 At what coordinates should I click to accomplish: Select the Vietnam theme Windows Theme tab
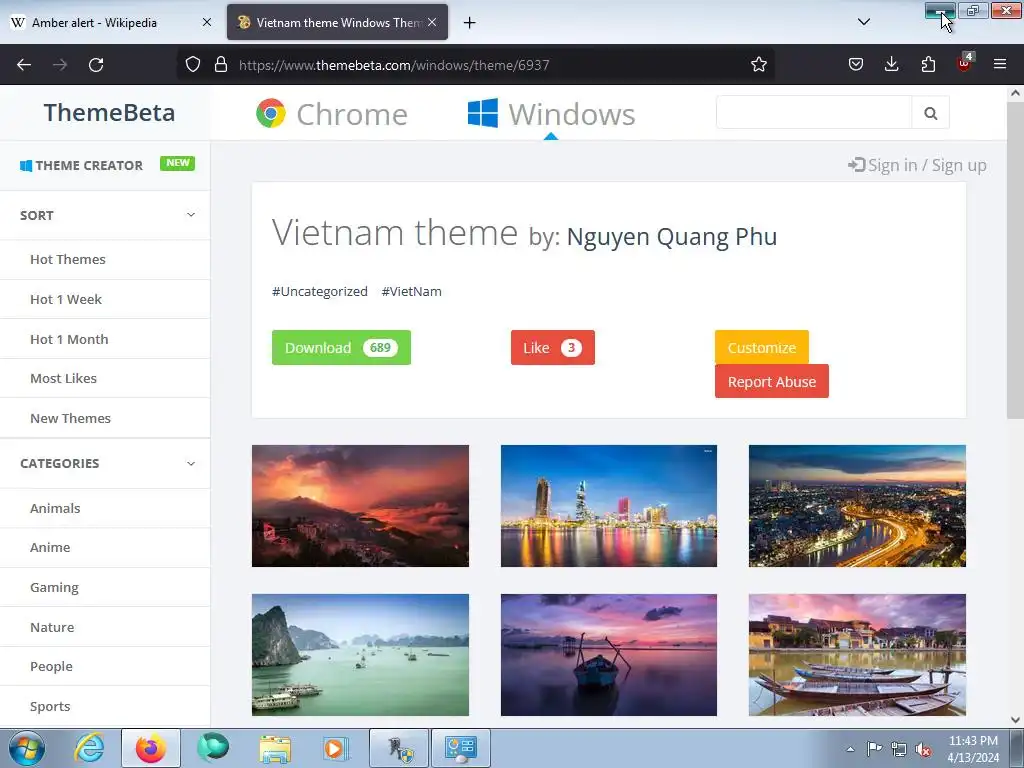338,22
